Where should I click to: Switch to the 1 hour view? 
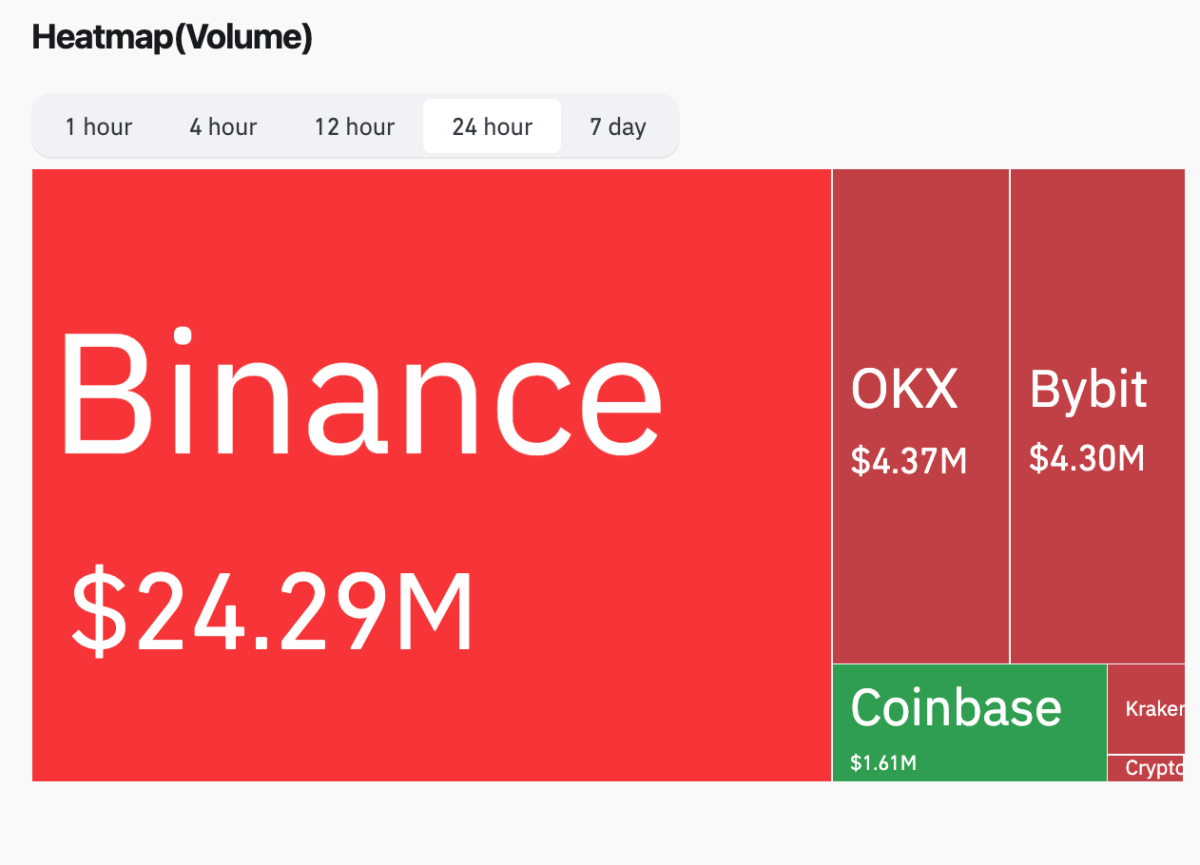[x=98, y=126]
